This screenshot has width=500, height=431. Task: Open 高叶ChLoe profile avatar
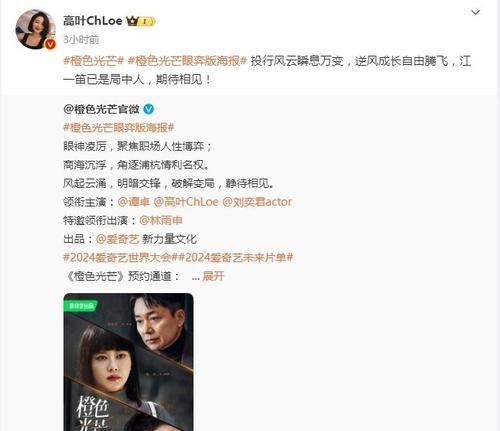pyautogui.click(x=35, y=29)
